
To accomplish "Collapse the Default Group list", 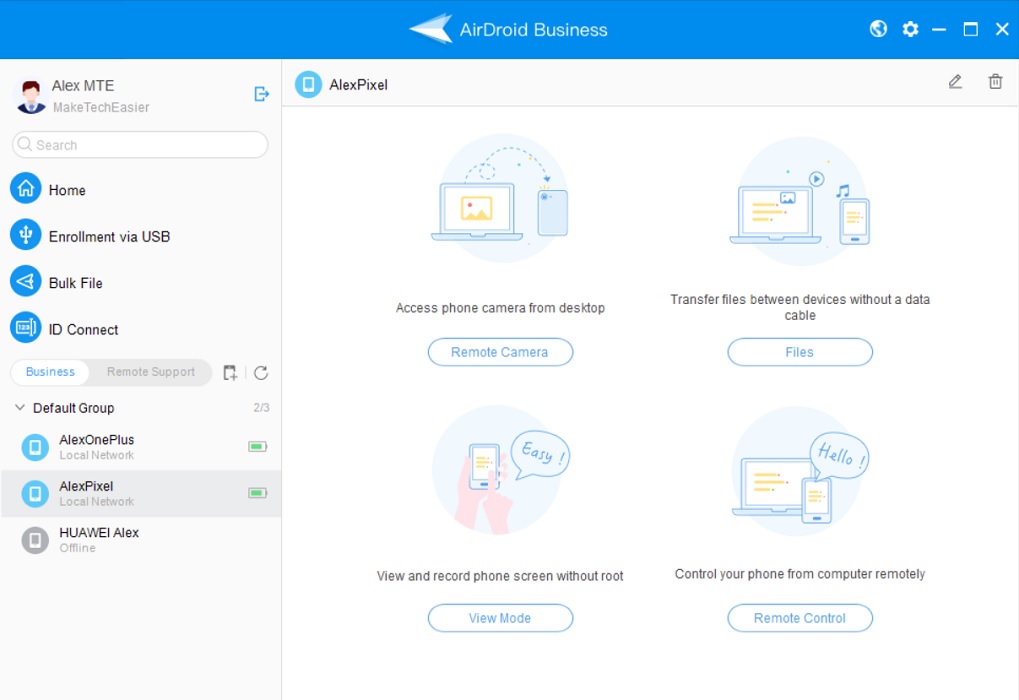I will (x=18, y=408).
